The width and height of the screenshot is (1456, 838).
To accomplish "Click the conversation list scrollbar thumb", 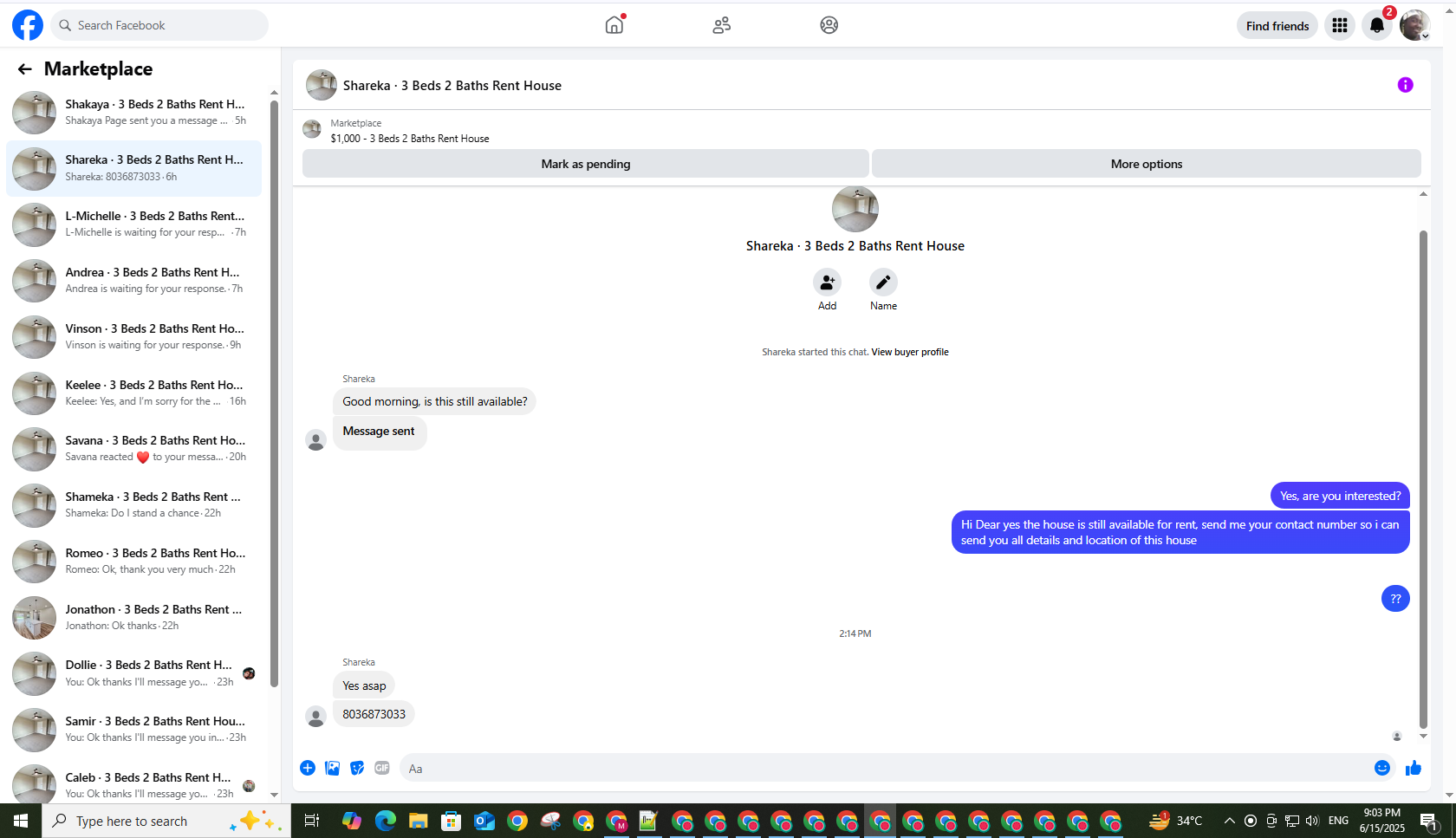I will click(x=274, y=393).
